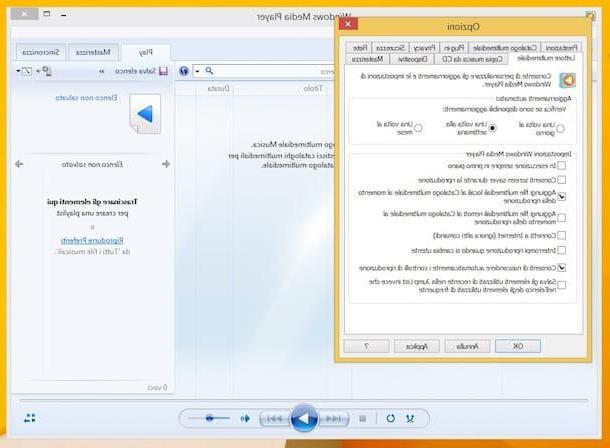Click the playlist thumbnail with the blue arrow

[145, 114]
